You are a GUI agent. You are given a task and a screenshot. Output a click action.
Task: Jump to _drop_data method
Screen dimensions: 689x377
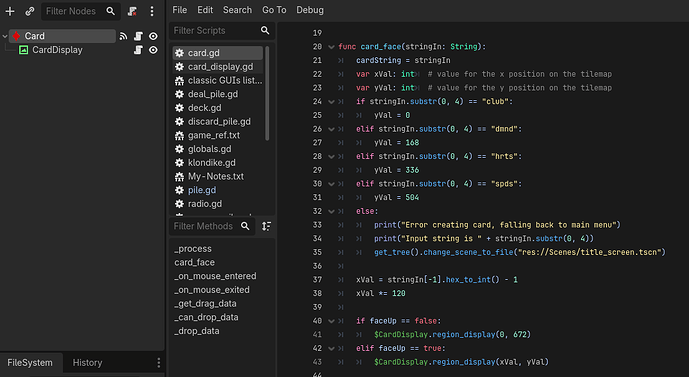(x=197, y=331)
